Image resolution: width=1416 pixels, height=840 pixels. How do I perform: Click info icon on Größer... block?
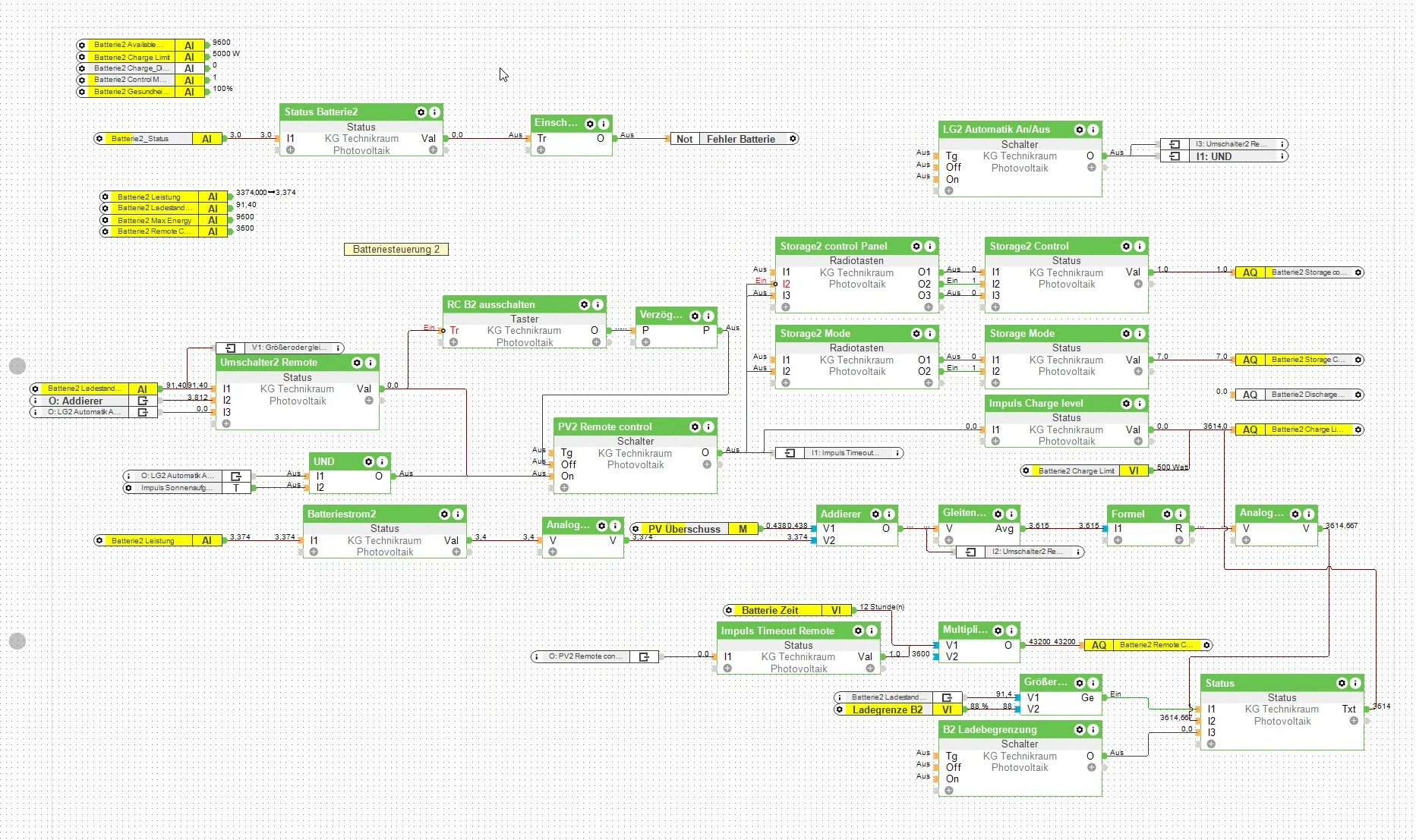tap(1093, 683)
